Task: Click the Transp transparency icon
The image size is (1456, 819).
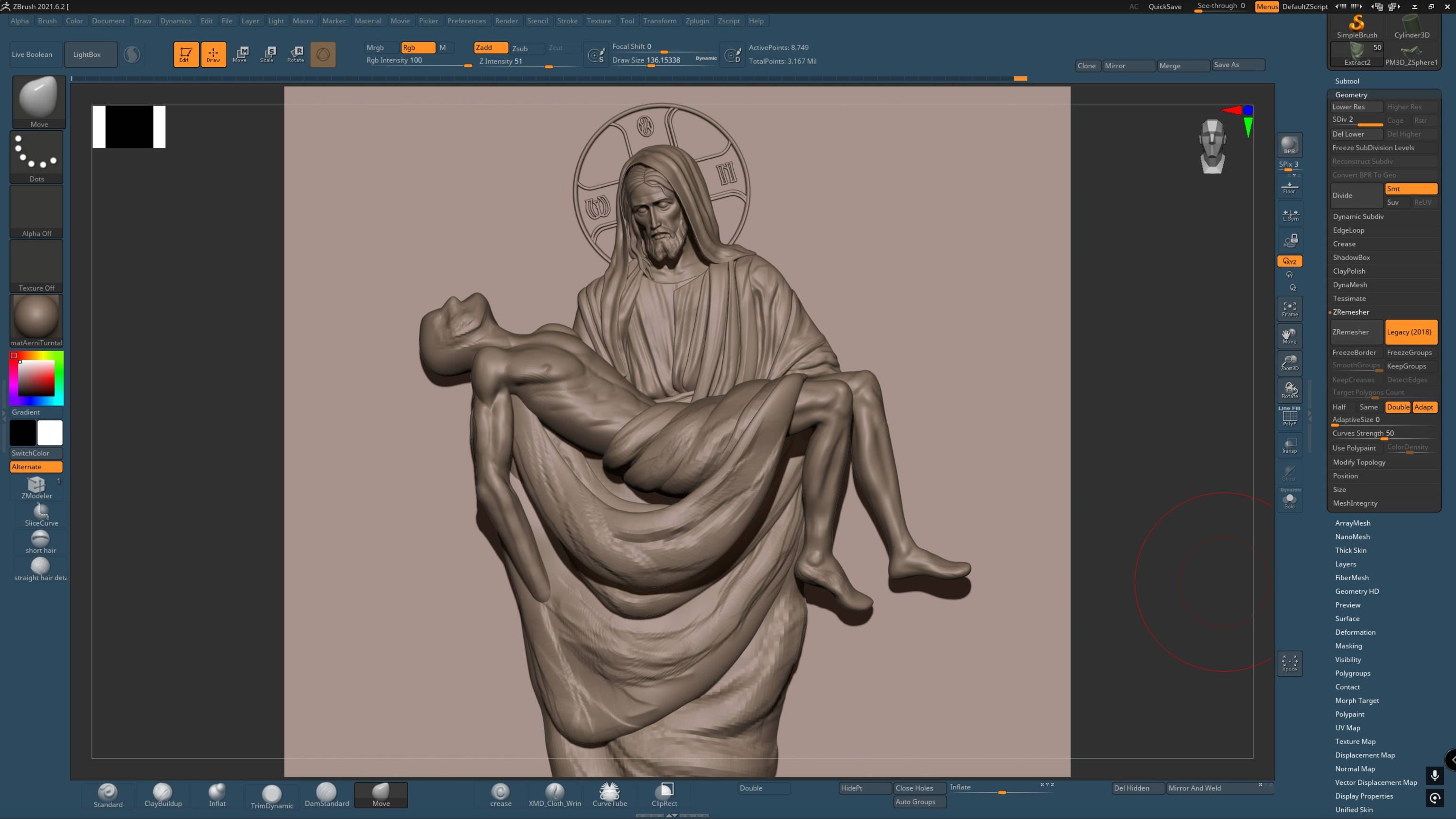Action: tap(1289, 446)
